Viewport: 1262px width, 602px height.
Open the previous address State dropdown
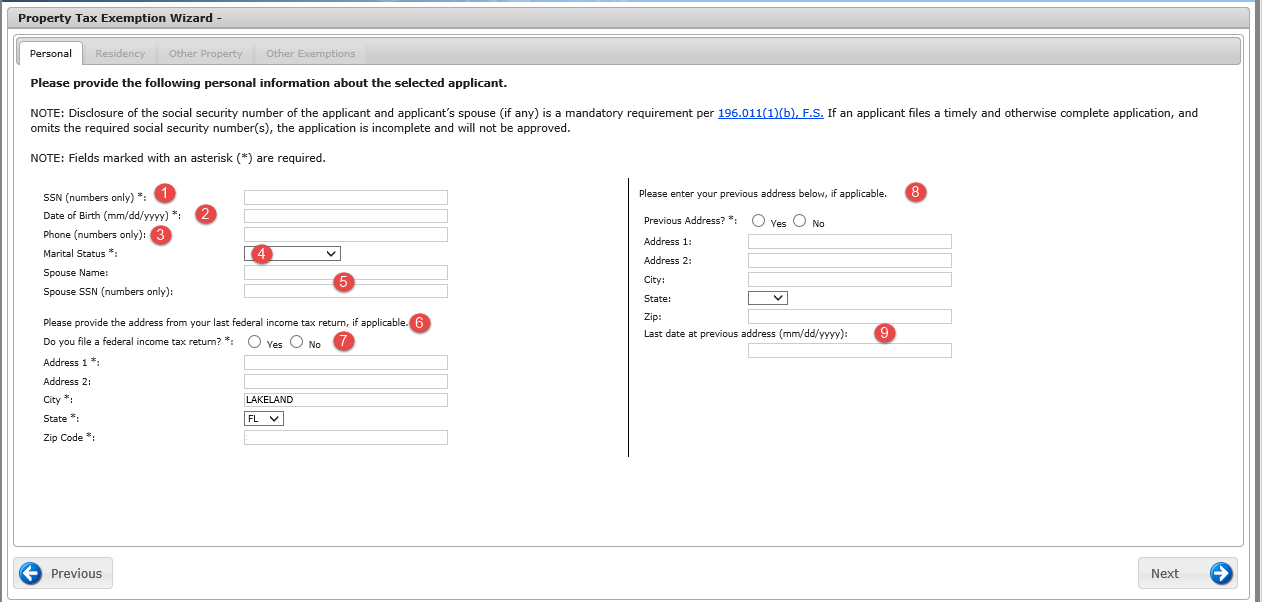coord(768,298)
